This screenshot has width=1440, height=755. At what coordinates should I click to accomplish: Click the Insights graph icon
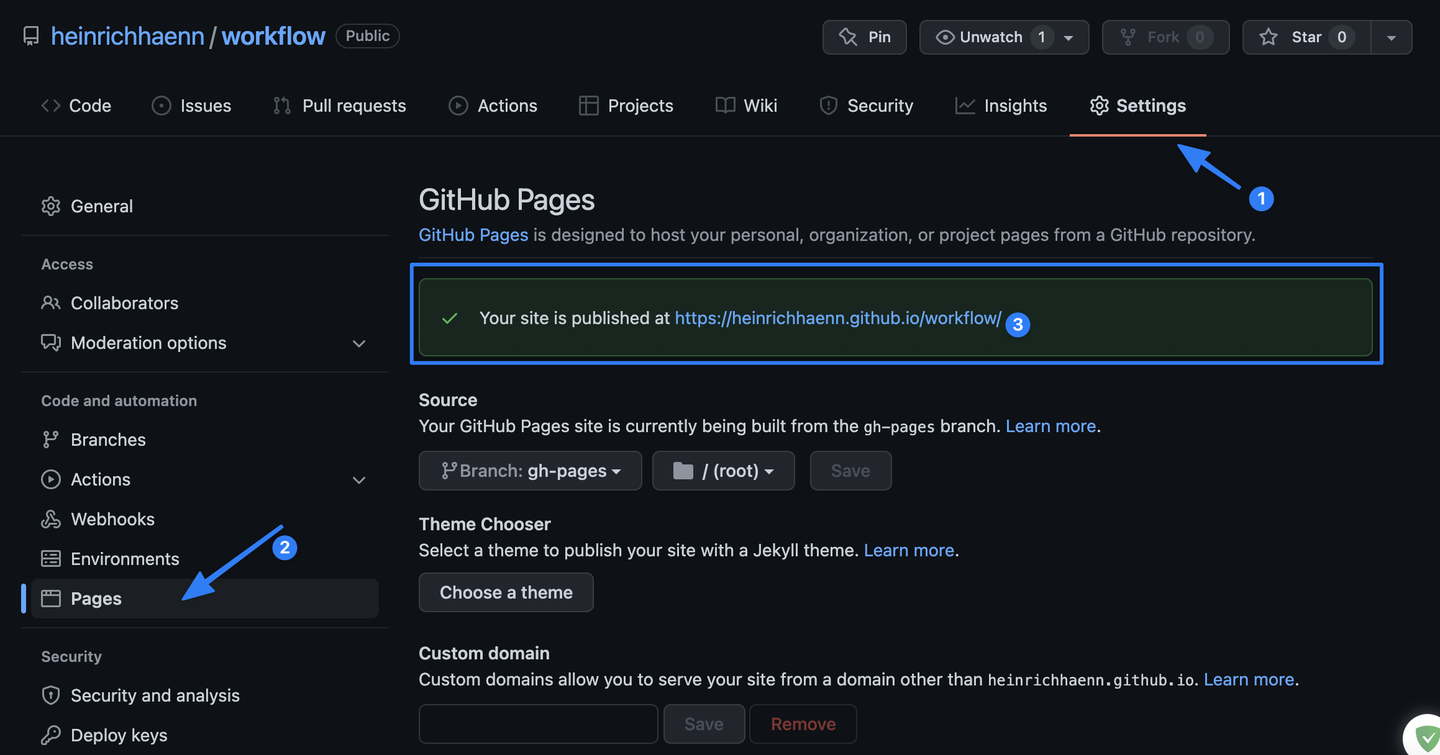click(964, 105)
